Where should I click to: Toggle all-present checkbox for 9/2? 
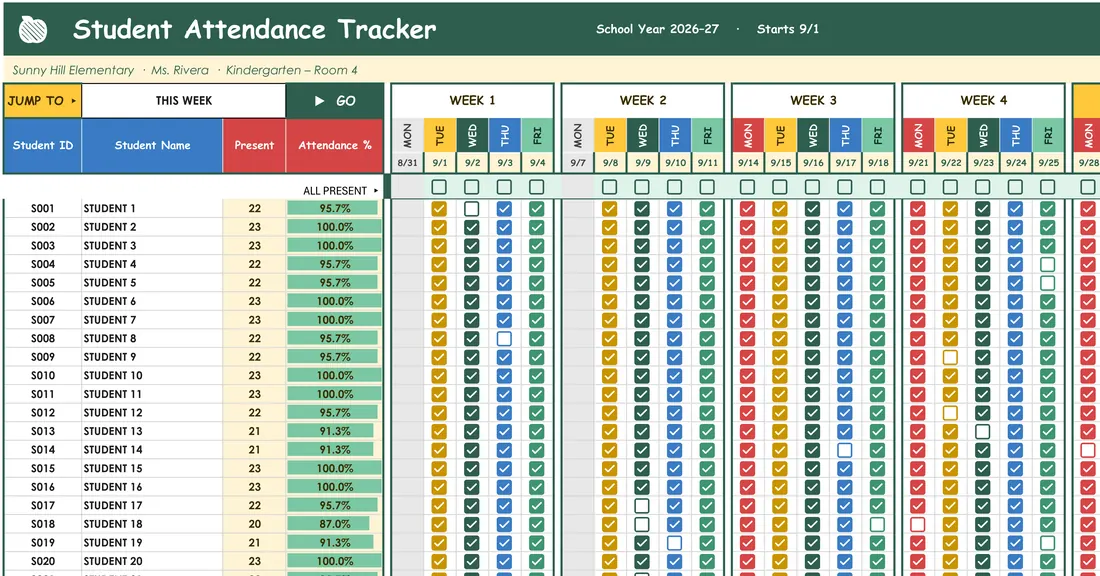tap(471, 187)
